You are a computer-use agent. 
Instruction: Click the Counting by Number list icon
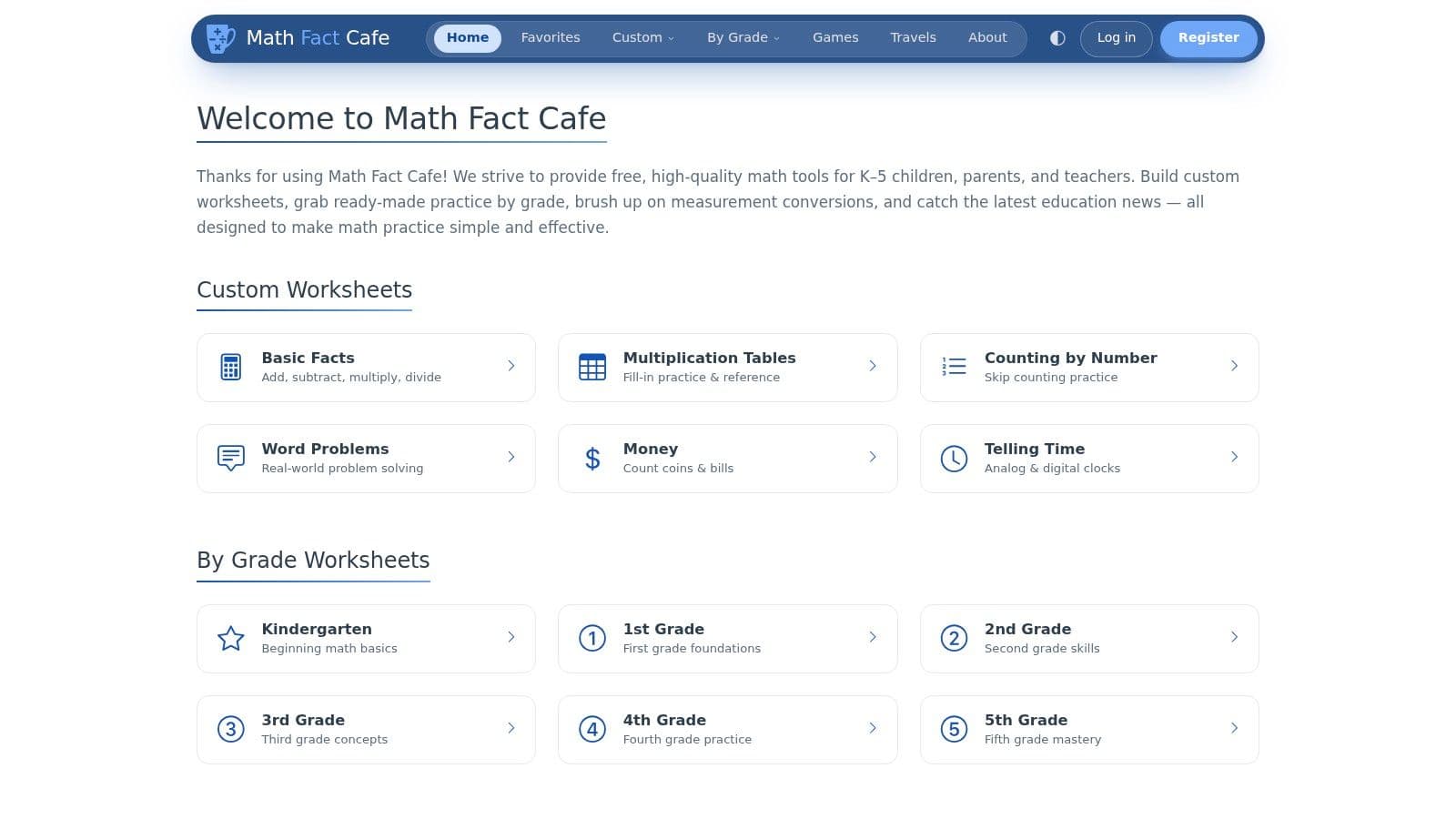tap(954, 367)
